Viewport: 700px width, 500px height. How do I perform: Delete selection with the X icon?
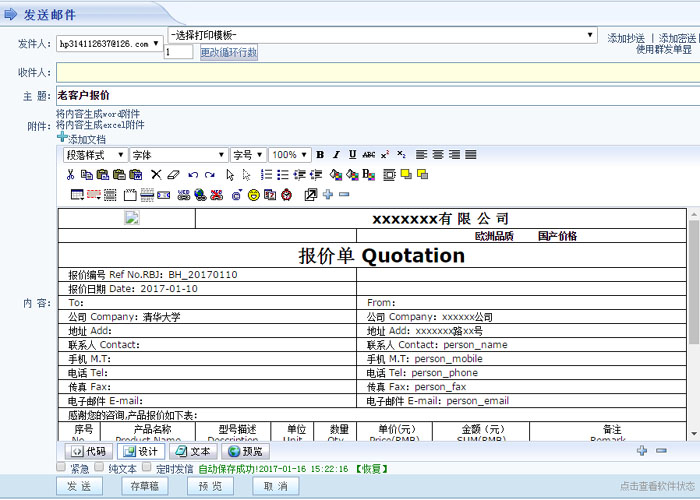tap(155, 175)
